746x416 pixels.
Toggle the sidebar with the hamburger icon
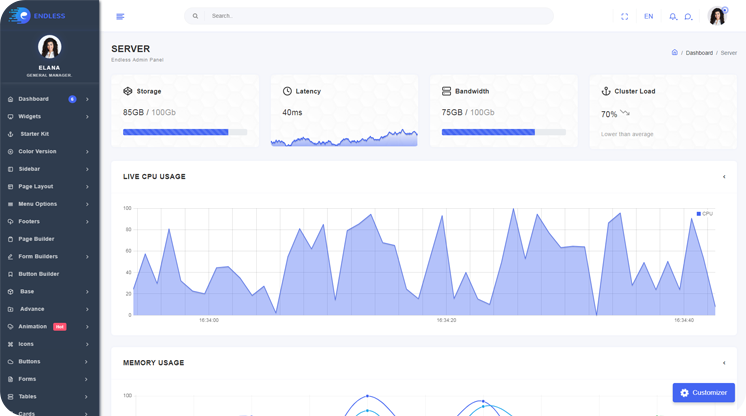coord(120,16)
